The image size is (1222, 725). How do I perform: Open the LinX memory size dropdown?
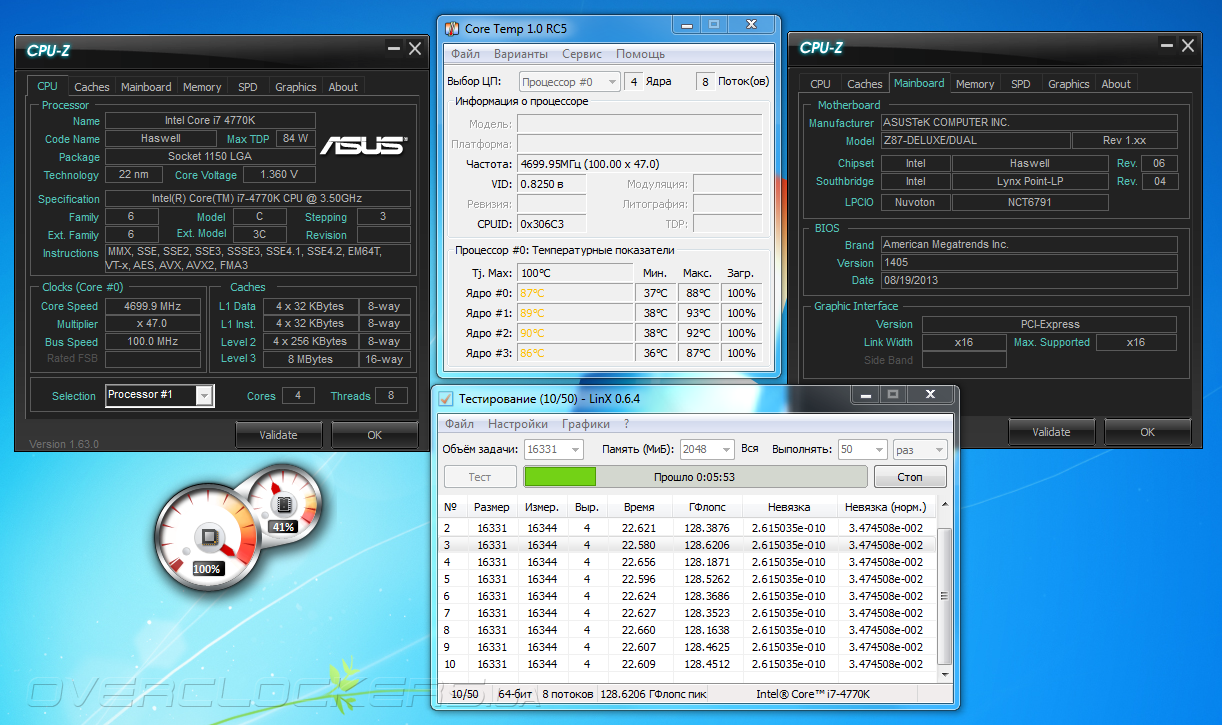[x=708, y=450]
